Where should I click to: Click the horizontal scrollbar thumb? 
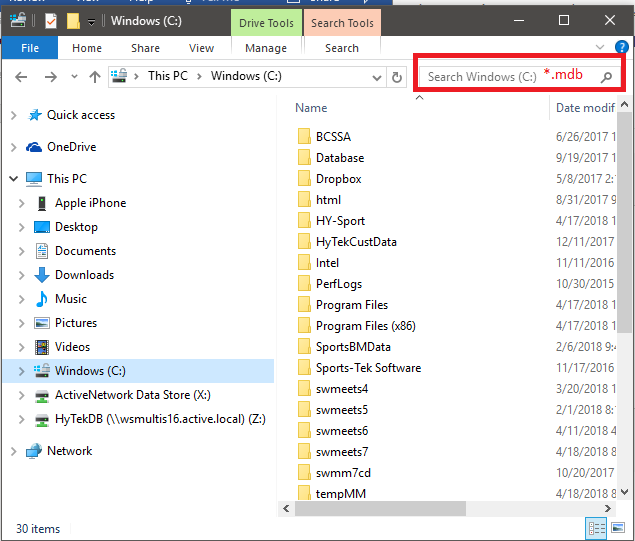(380, 508)
